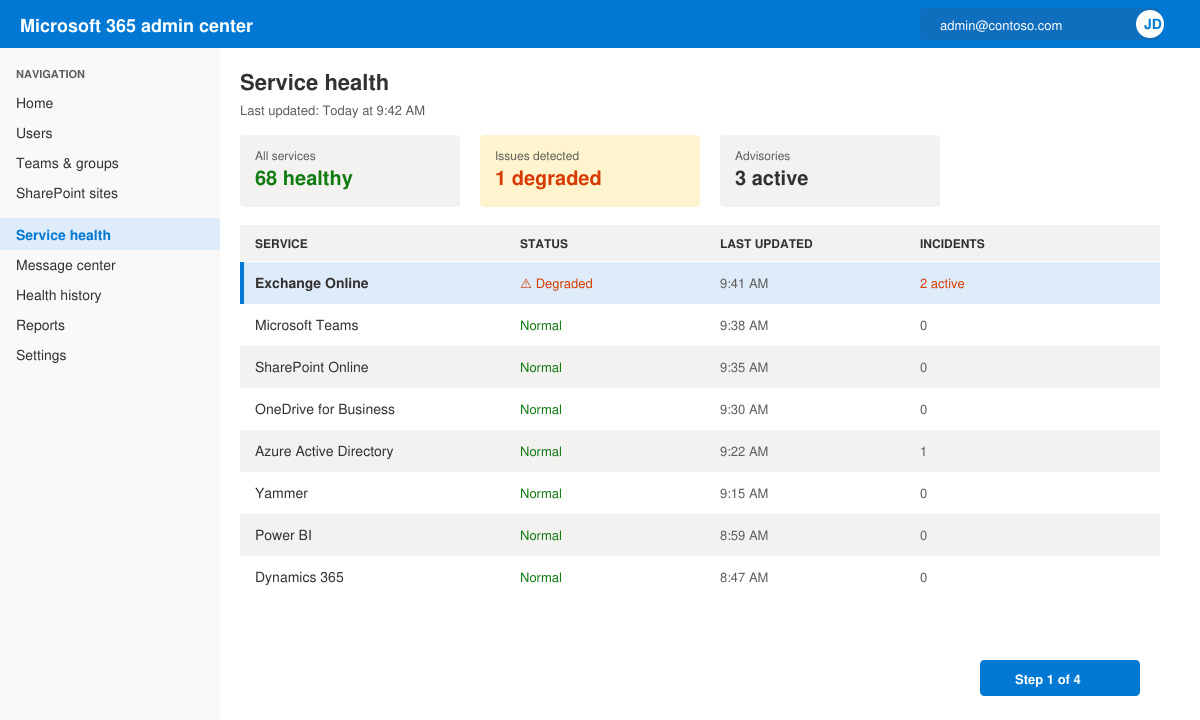The height and width of the screenshot is (720, 1200).
Task: Click the warning icon beside Degraded status
Action: click(526, 284)
